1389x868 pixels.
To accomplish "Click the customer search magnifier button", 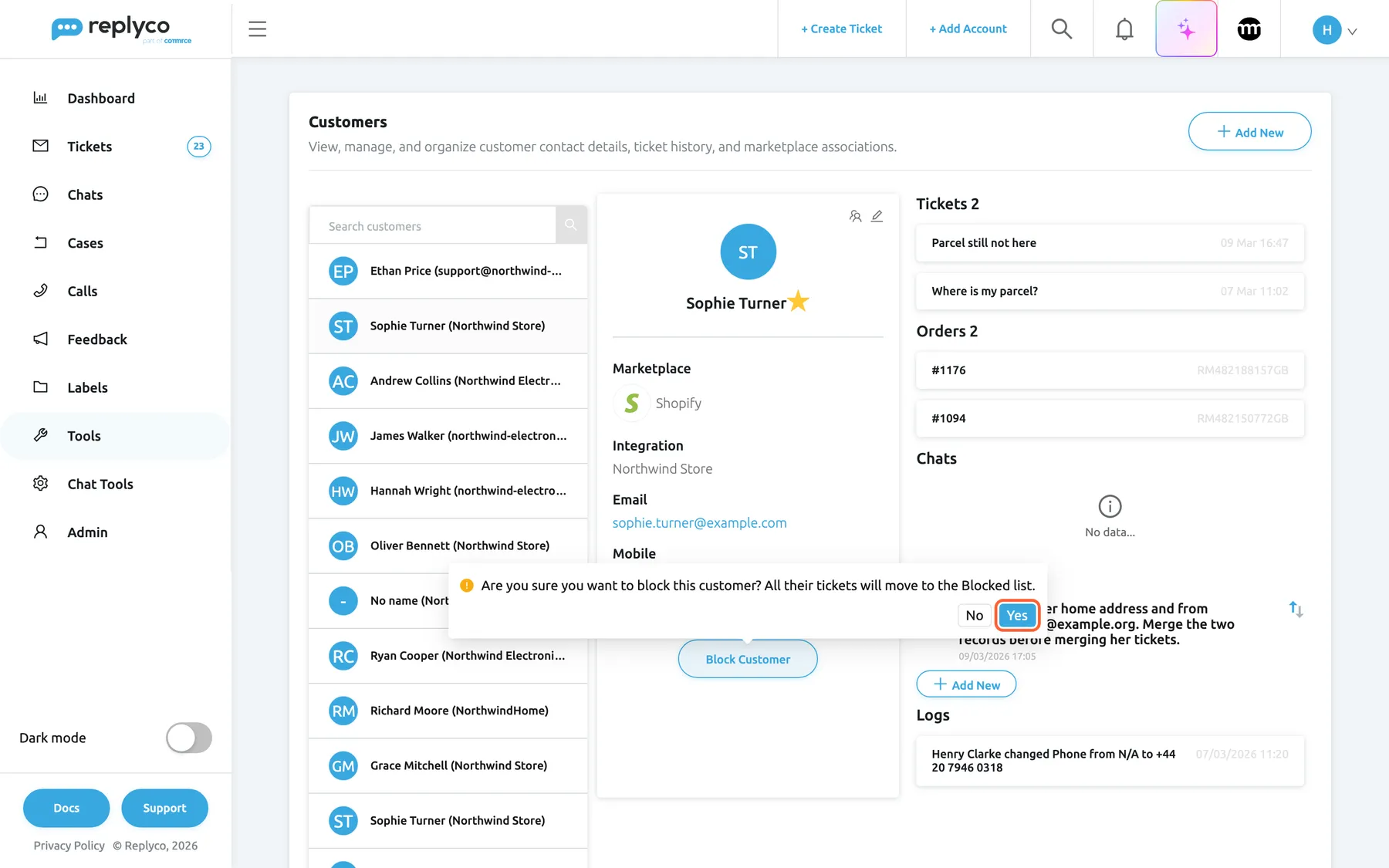I will pyautogui.click(x=571, y=225).
